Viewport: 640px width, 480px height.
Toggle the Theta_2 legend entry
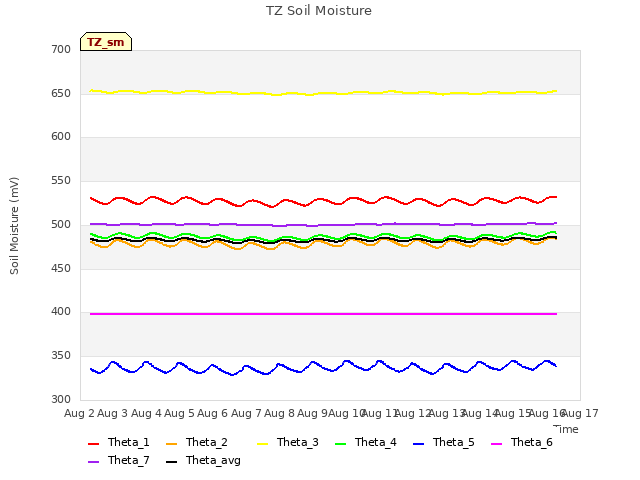[197, 442]
